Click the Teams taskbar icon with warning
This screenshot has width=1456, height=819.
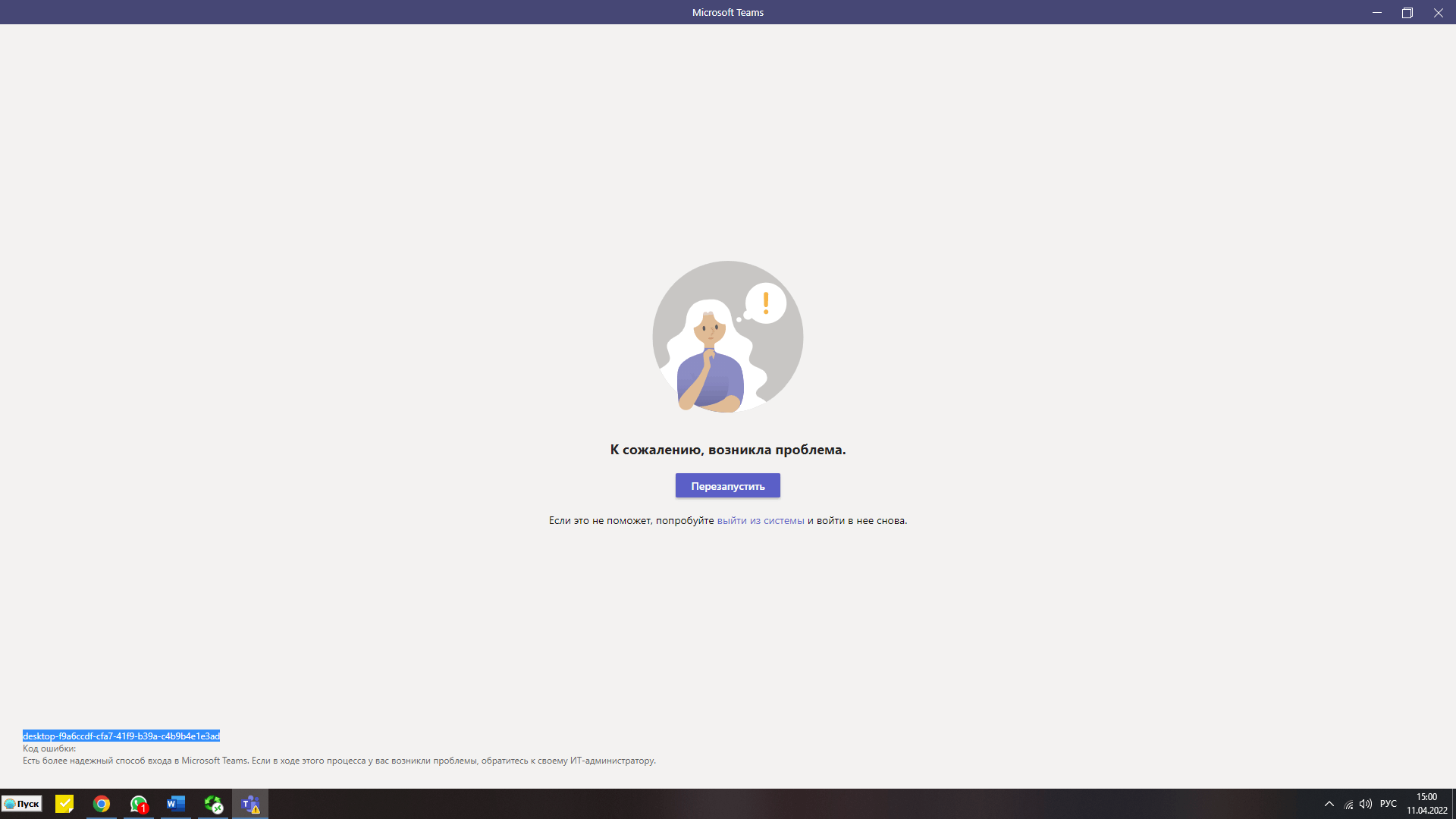[250, 804]
